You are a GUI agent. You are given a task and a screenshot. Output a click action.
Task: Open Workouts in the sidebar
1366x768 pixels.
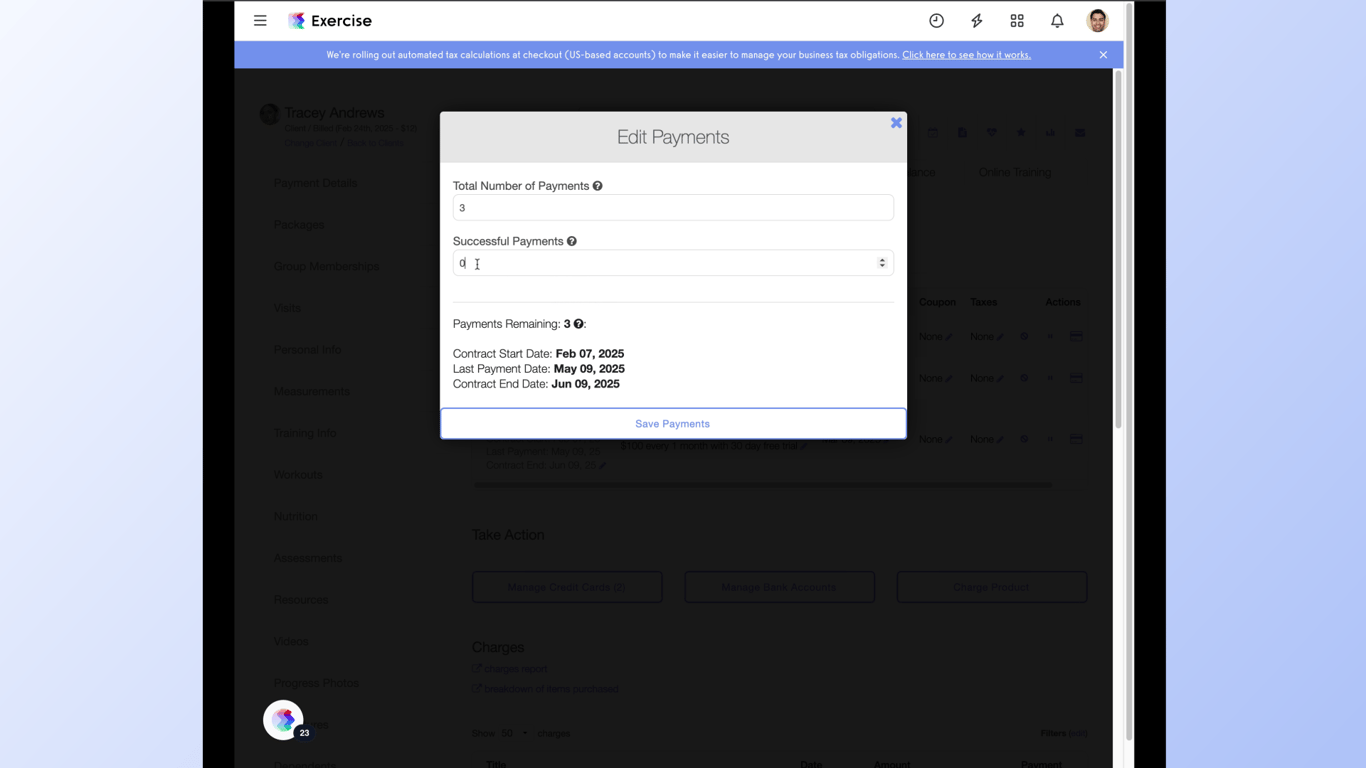tap(298, 475)
